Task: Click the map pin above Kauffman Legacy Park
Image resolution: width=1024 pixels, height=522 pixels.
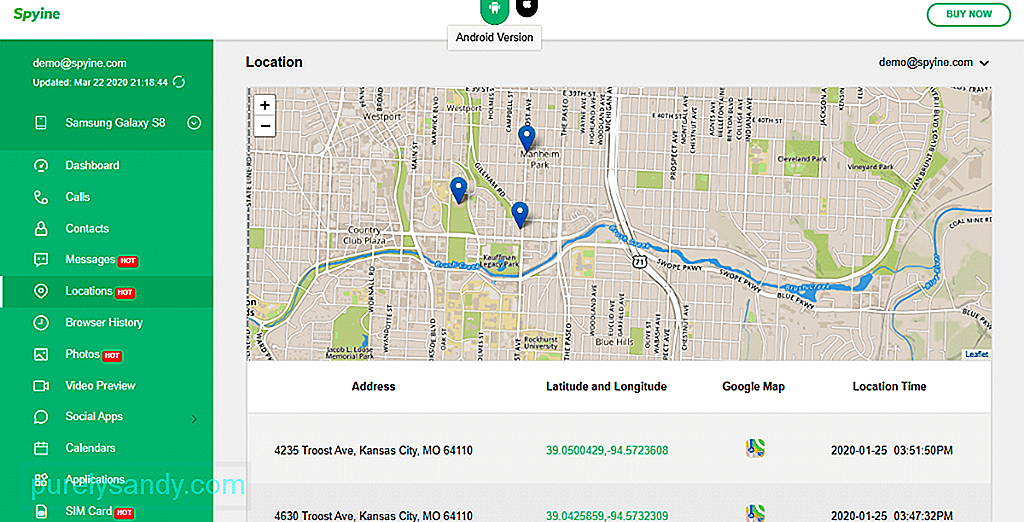Action: [x=519, y=215]
